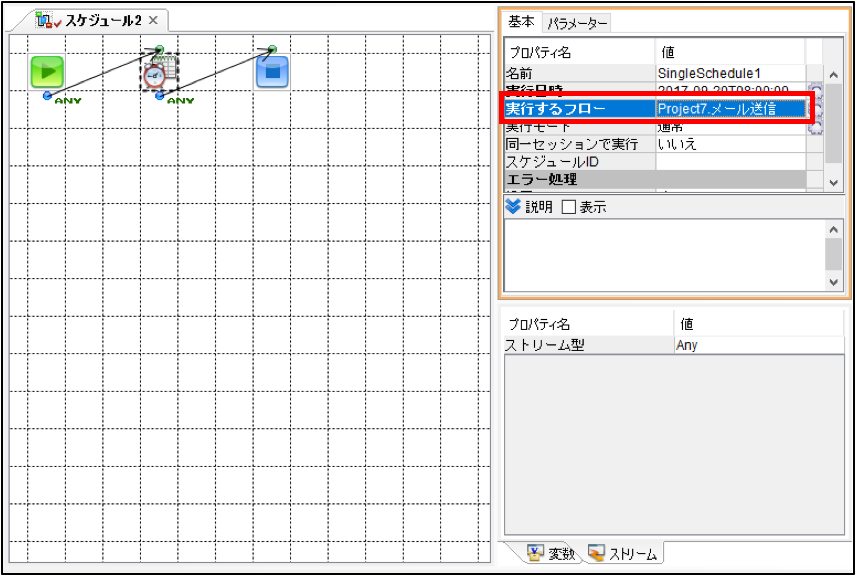Image resolution: width=857 pixels, height=577 pixels.
Task: Click the 名前 value SingleSchedule1
Action: pos(730,73)
